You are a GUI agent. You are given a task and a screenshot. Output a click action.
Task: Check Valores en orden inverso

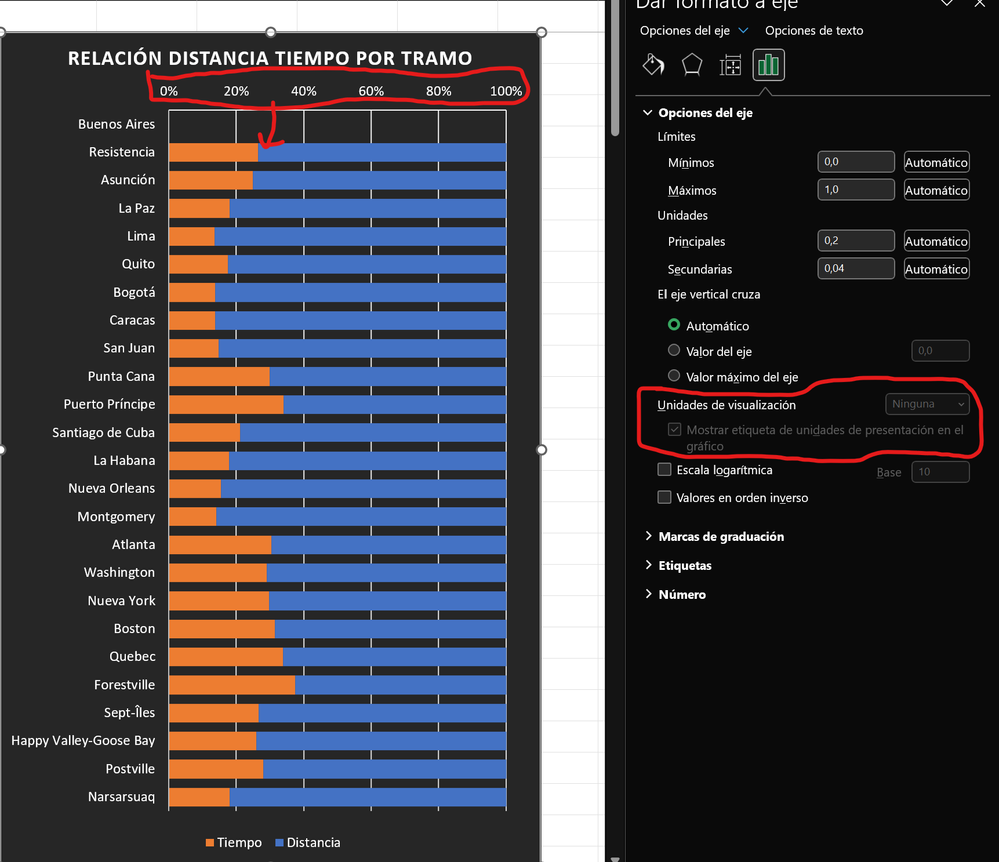(664, 497)
